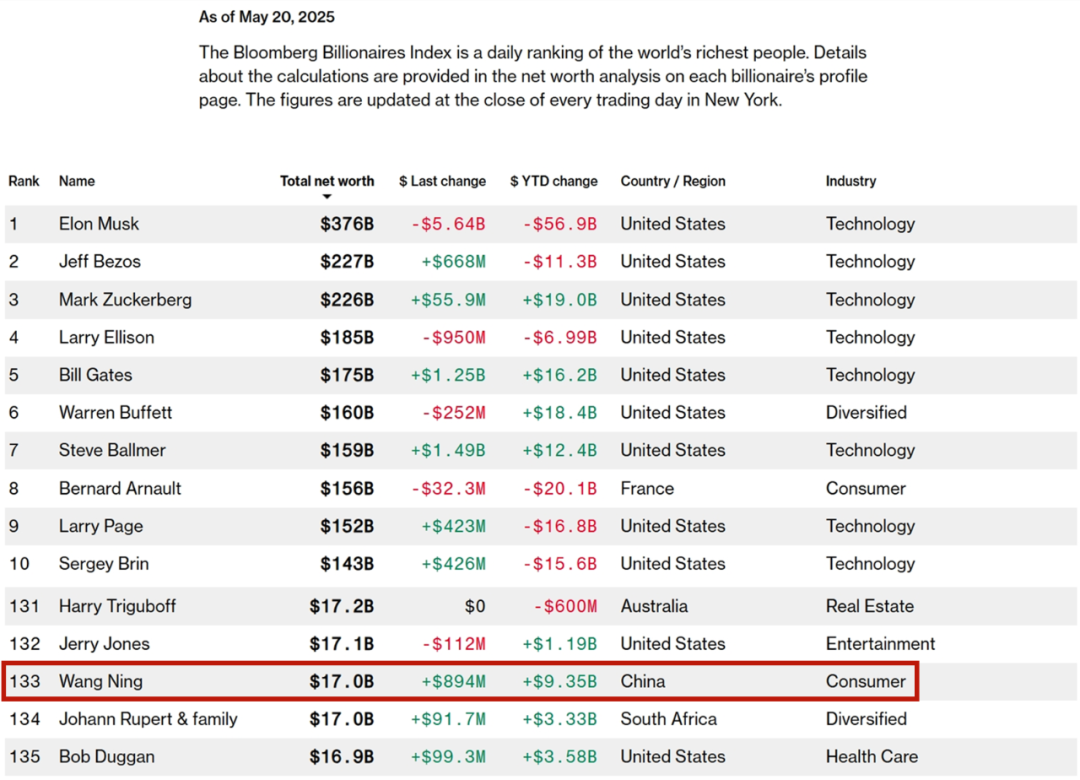This screenshot has height=780, width=1080.
Task: Select the South Africa country cell
Action: 669,719
